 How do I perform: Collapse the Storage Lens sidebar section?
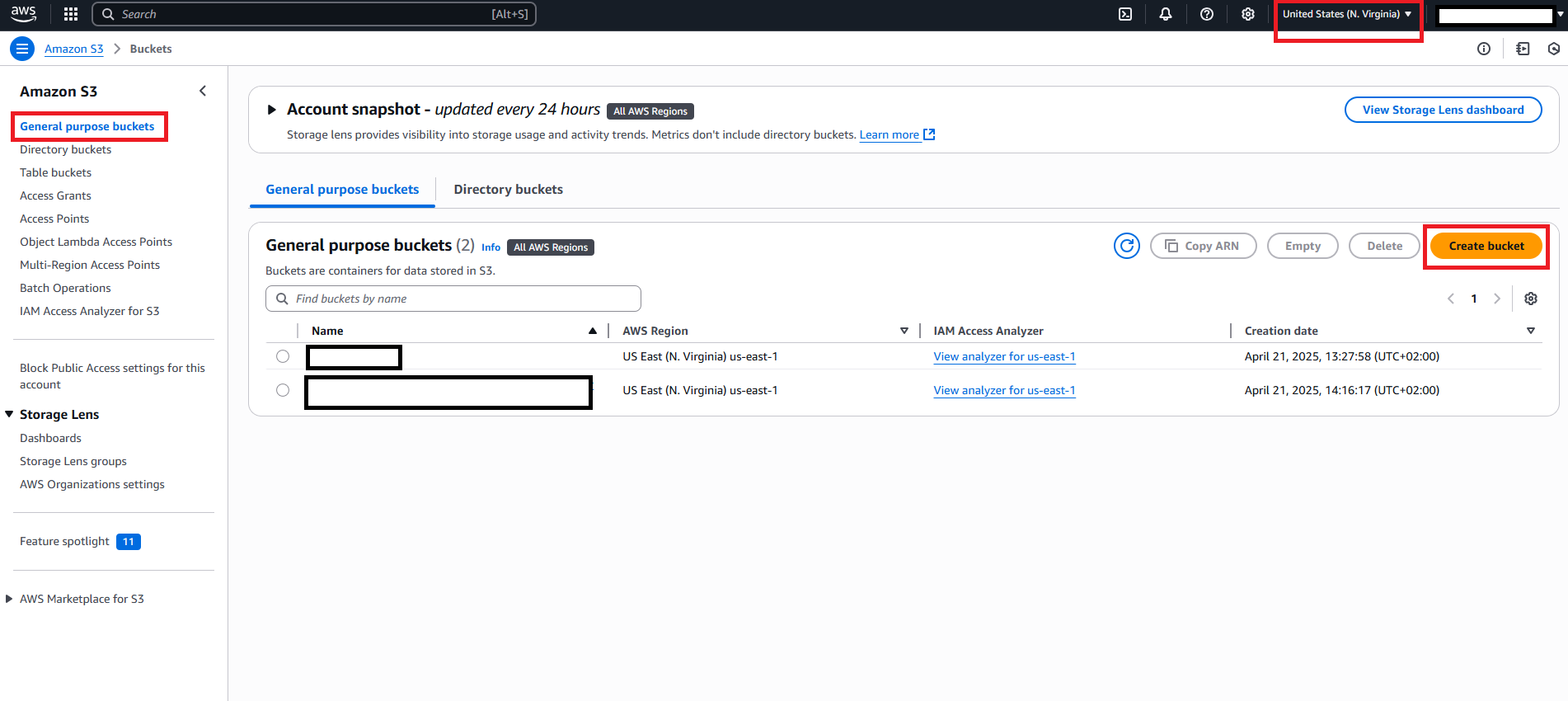pyautogui.click(x=9, y=414)
